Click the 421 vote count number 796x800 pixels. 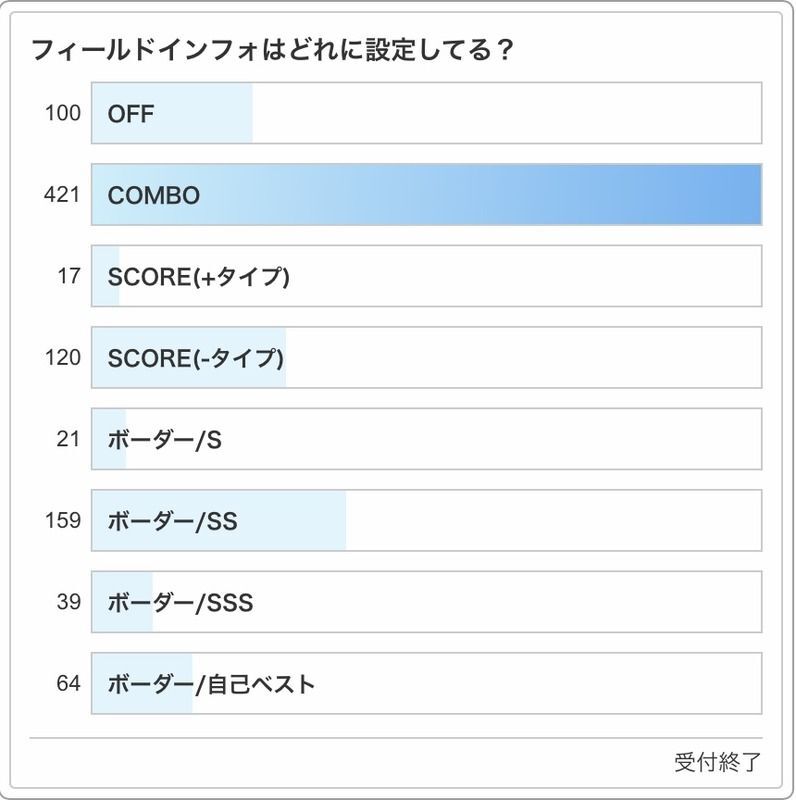[62, 195]
